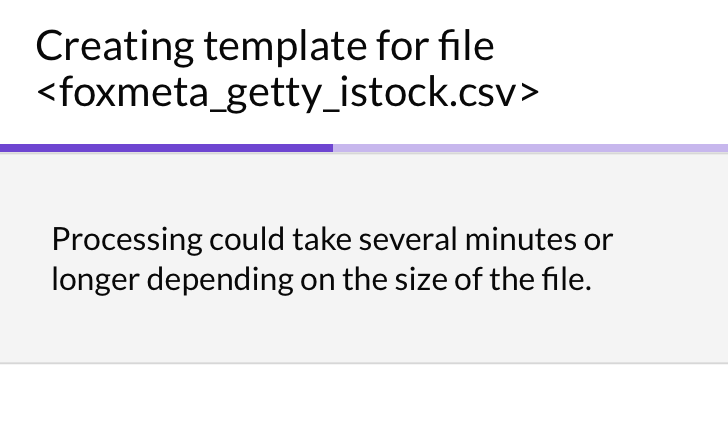This screenshot has width=728, height=432.
Task: Click the divider line under gray panel
Action: coord(364,363)
